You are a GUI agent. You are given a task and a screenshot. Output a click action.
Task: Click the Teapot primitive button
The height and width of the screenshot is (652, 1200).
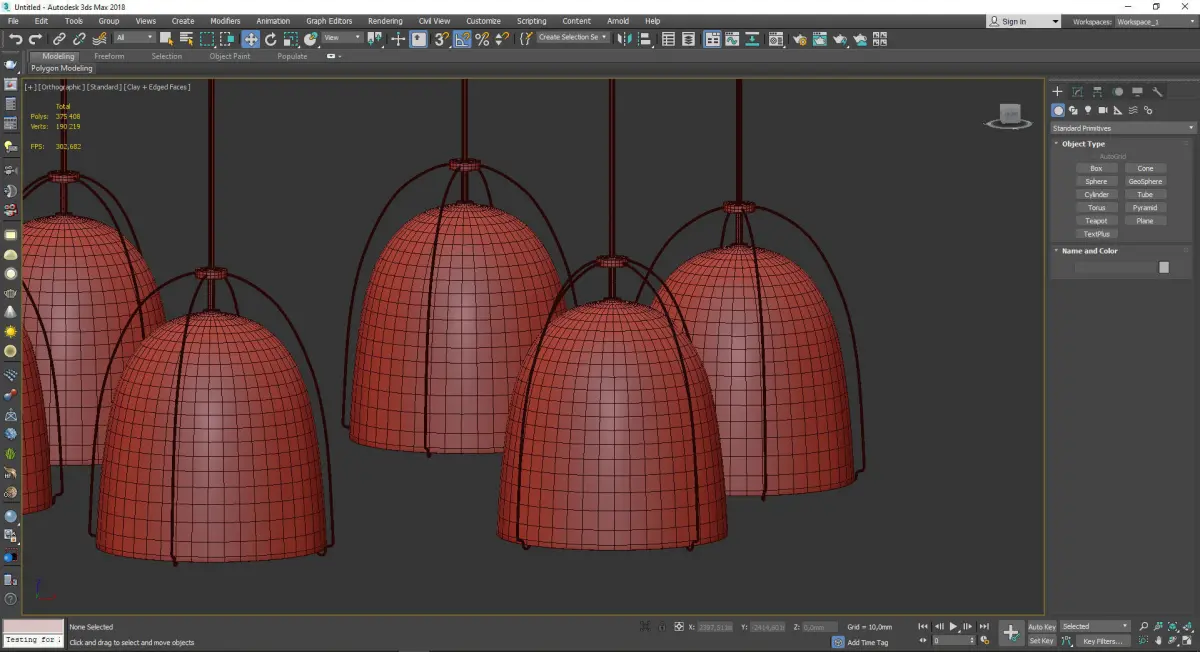(1096, 221)
